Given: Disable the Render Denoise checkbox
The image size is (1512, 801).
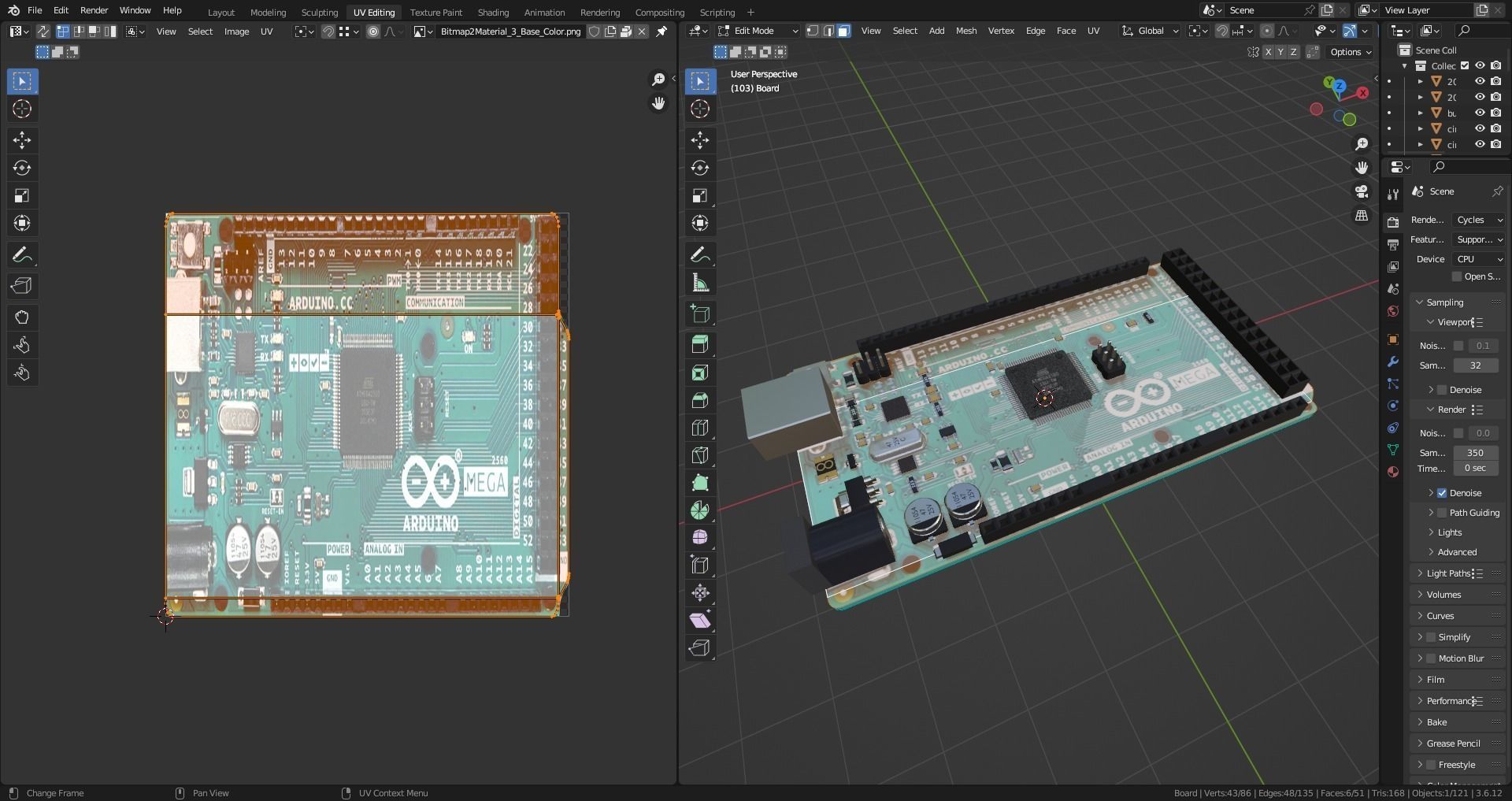Looking at the screenshot, I should pyautogui.click(x=1443, y=493).
